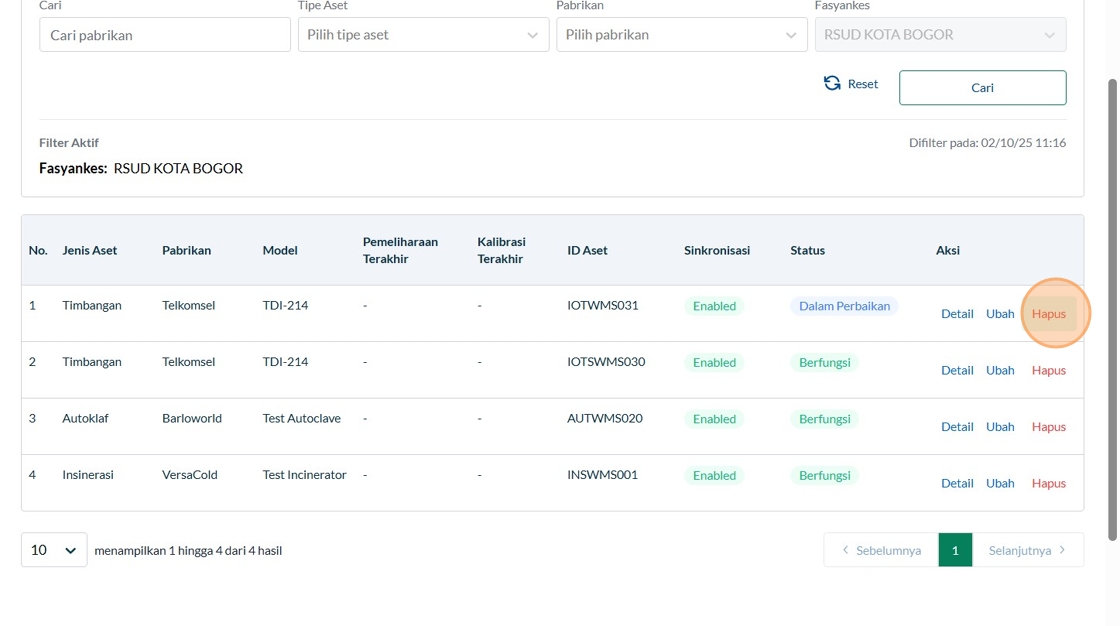Open the rows-per-page 10 selector
The width and height of the screenshot is (1120, 626).
[x=54, y=550]
